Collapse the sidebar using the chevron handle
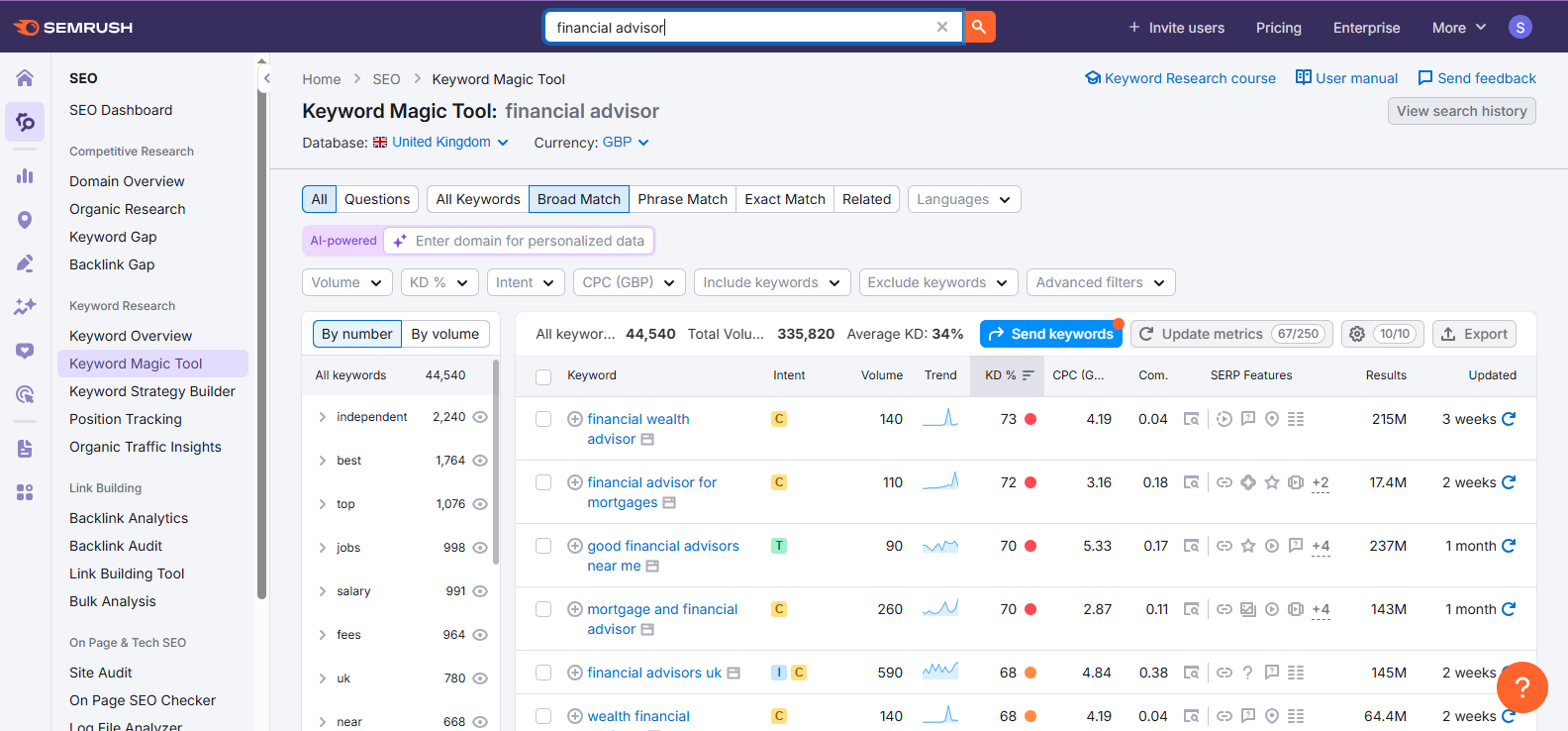This screenshot has width=1568, height=731. (x=265, y=78)
